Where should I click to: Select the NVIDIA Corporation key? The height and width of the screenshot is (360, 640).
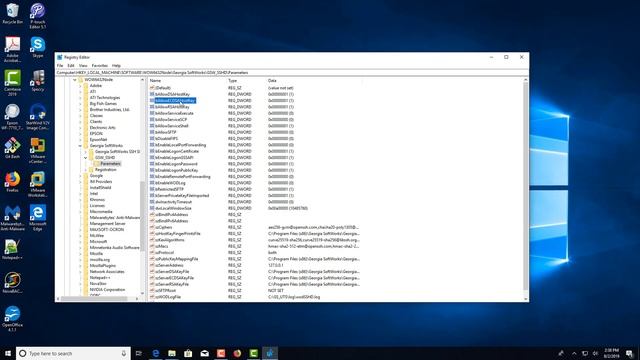coord(107,289)
